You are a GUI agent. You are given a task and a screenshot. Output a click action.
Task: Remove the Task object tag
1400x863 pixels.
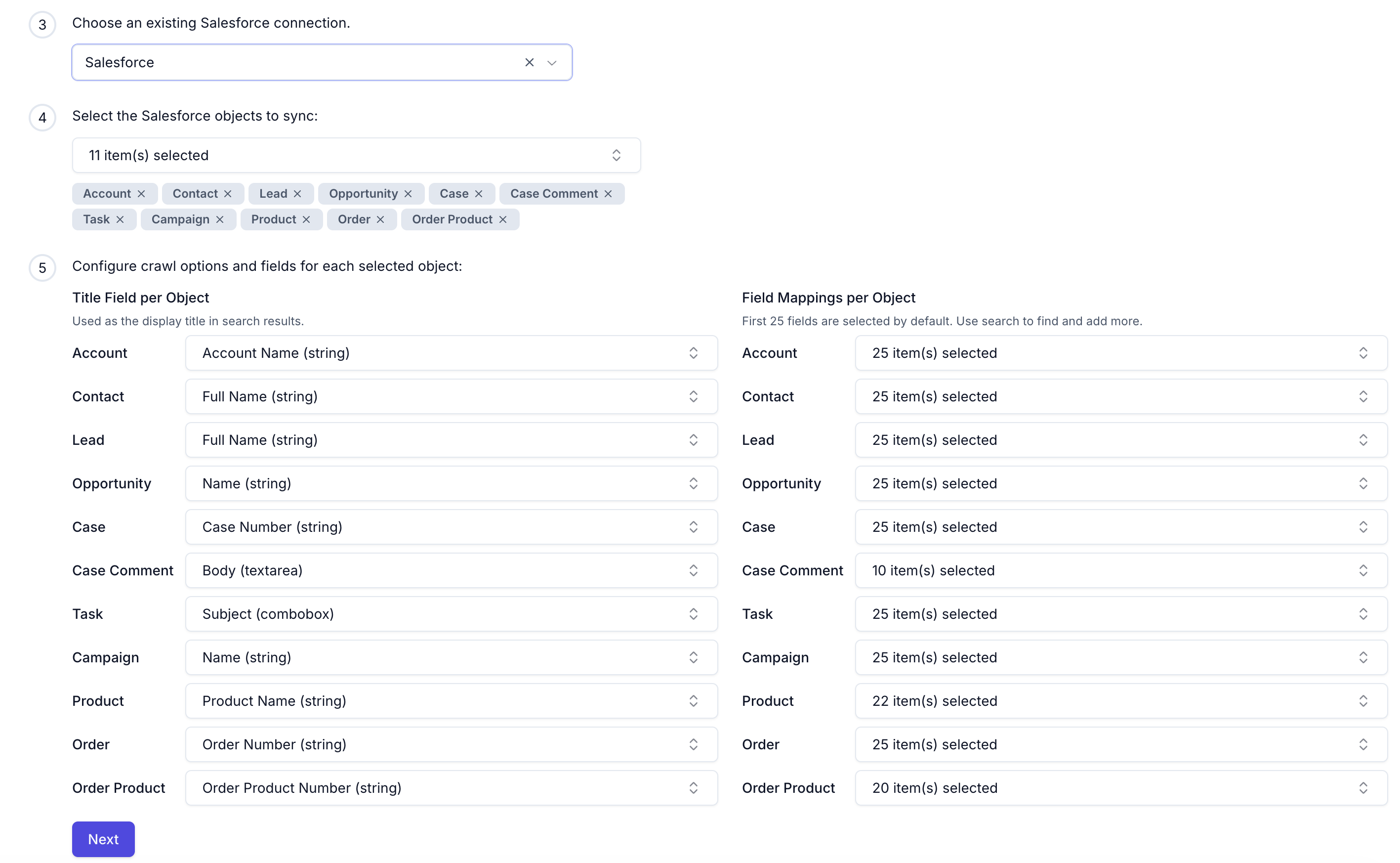pyautogui.click(x=120, y=219)
